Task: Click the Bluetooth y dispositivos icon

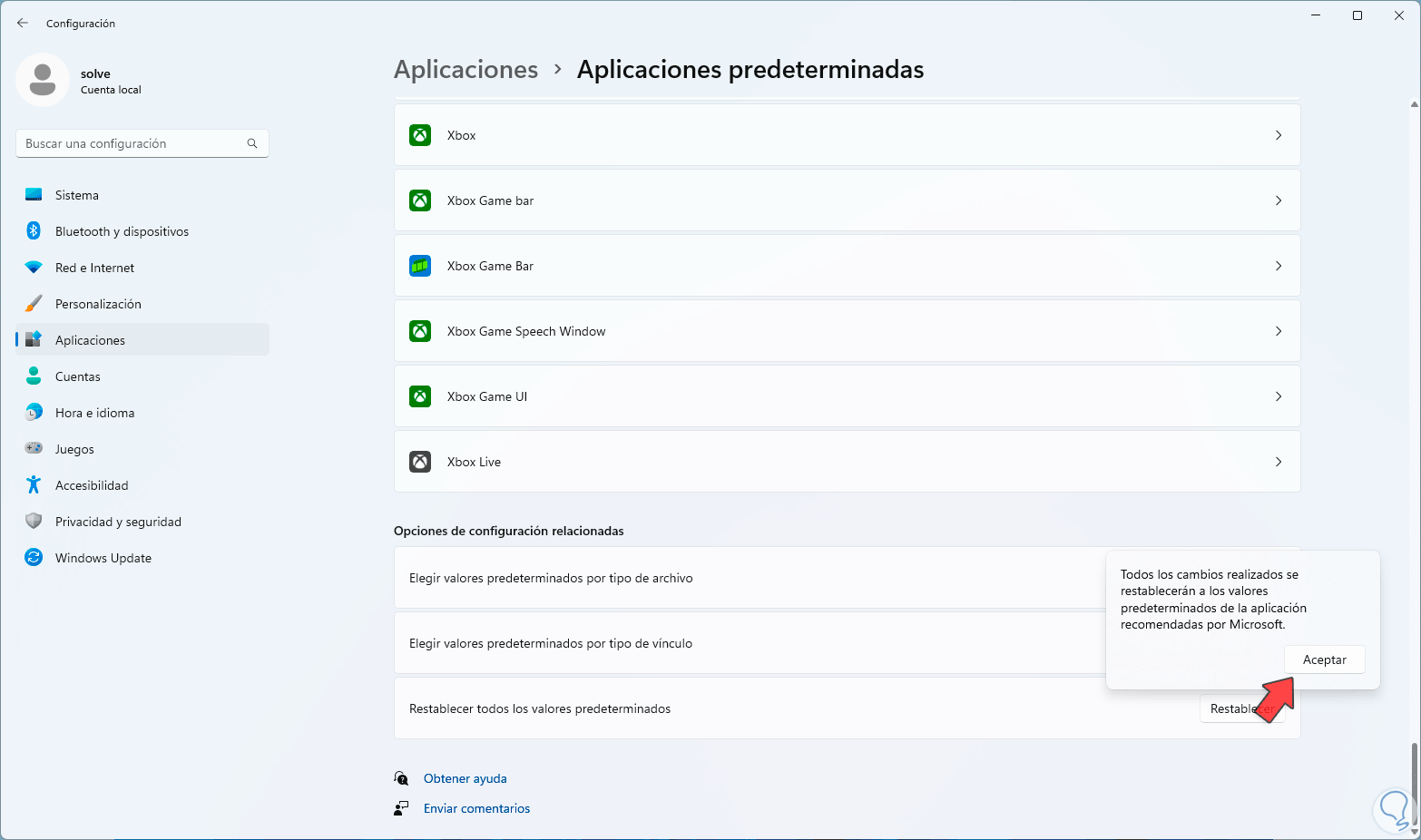Action: point(34,231)
